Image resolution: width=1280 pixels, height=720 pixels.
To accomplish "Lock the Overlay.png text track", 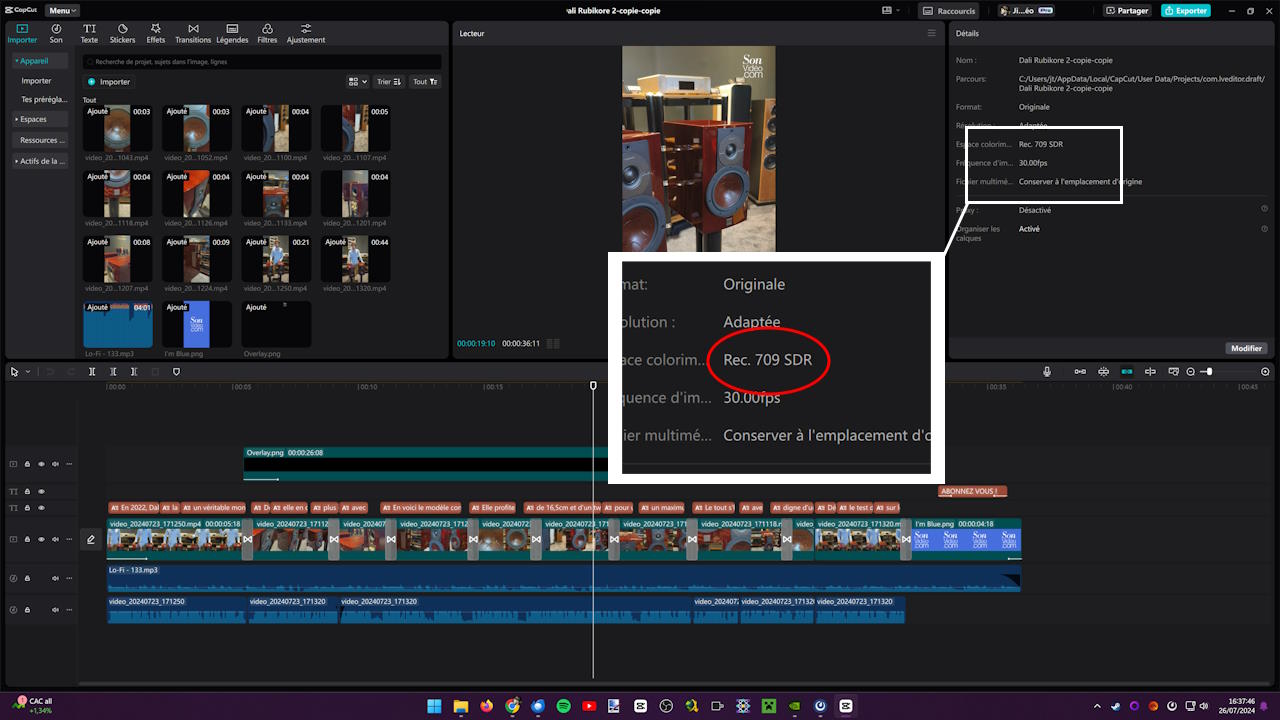I will (x=27, y=465).
